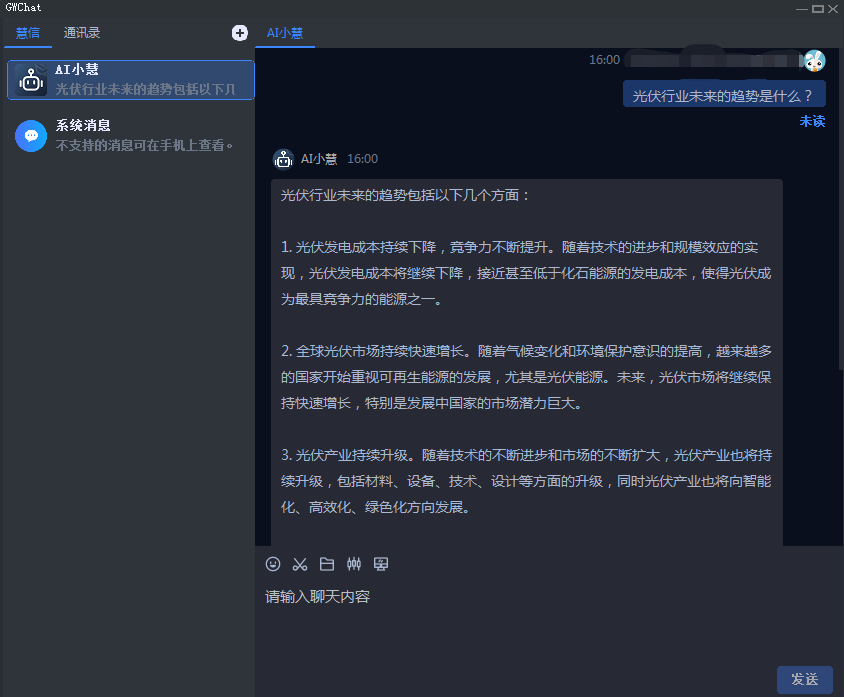Open the AI小慧 chat in the list

click(130, 80)
